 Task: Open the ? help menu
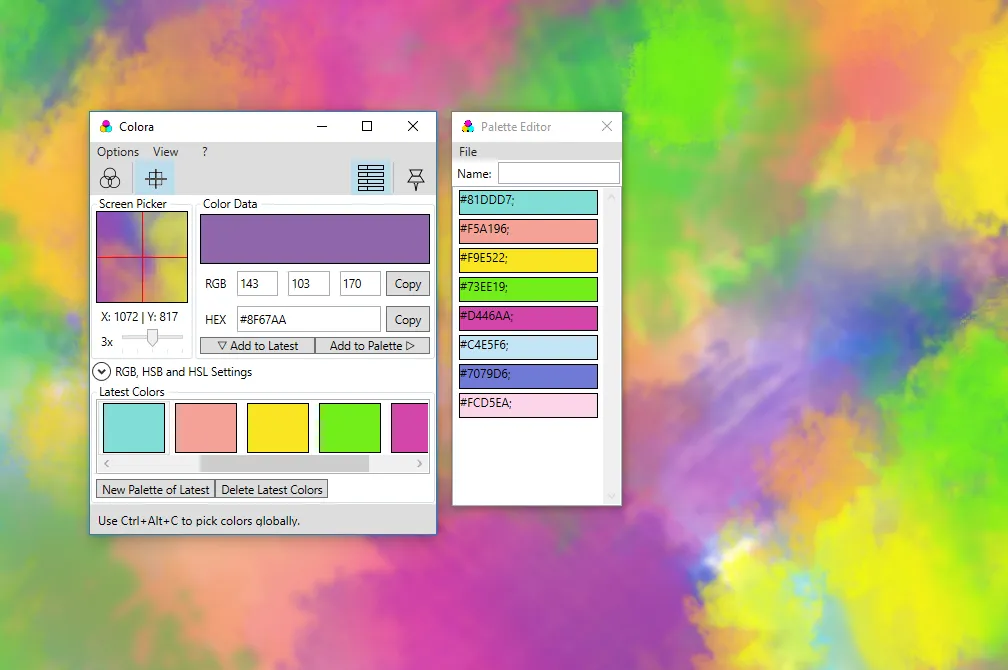pyautogui.click(x=204, y=152)
